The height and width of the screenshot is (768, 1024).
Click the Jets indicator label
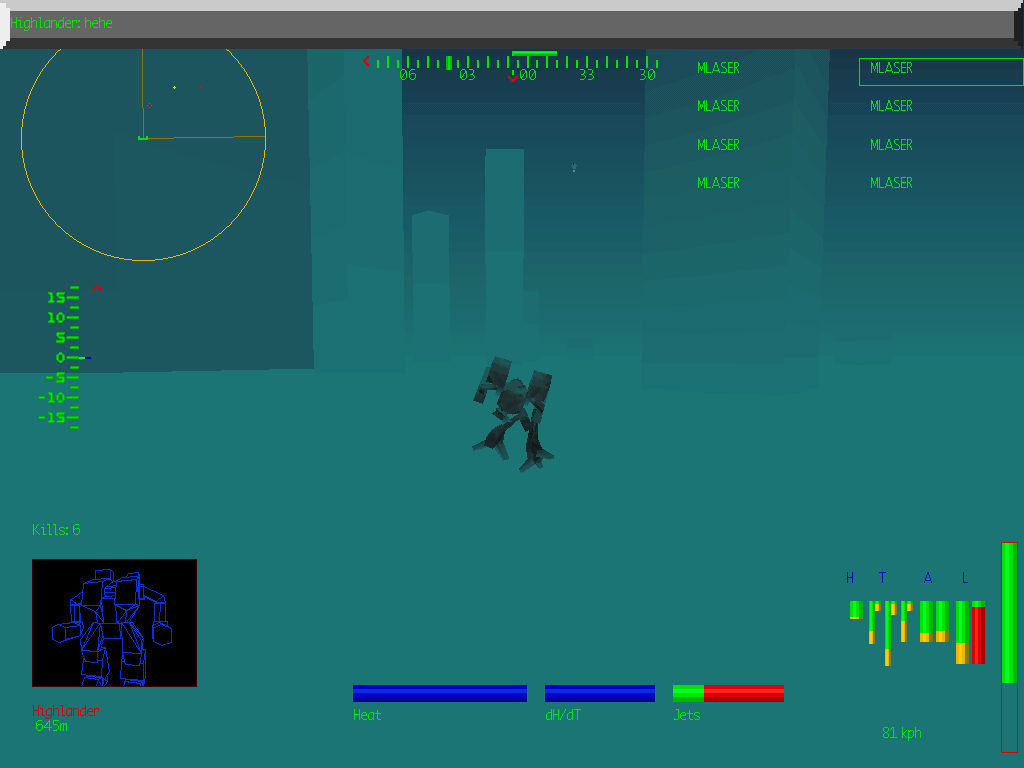point(686,715)
